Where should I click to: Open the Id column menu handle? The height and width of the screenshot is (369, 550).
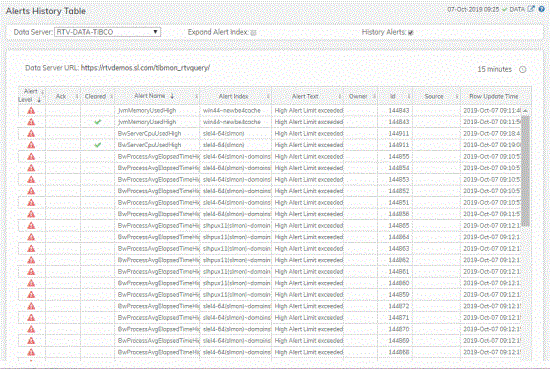(x=409, y=96)
